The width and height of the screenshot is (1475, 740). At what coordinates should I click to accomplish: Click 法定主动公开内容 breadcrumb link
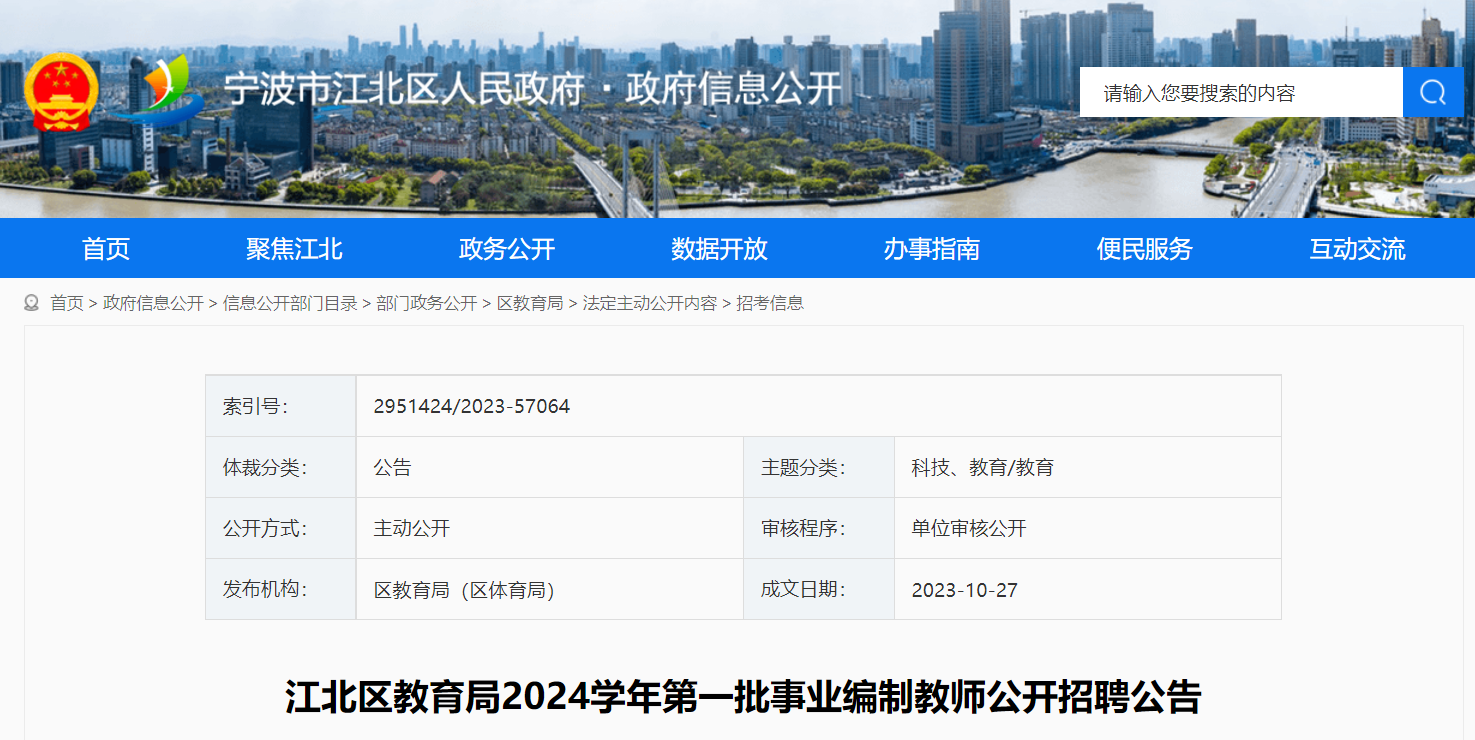tap(650, 303)
